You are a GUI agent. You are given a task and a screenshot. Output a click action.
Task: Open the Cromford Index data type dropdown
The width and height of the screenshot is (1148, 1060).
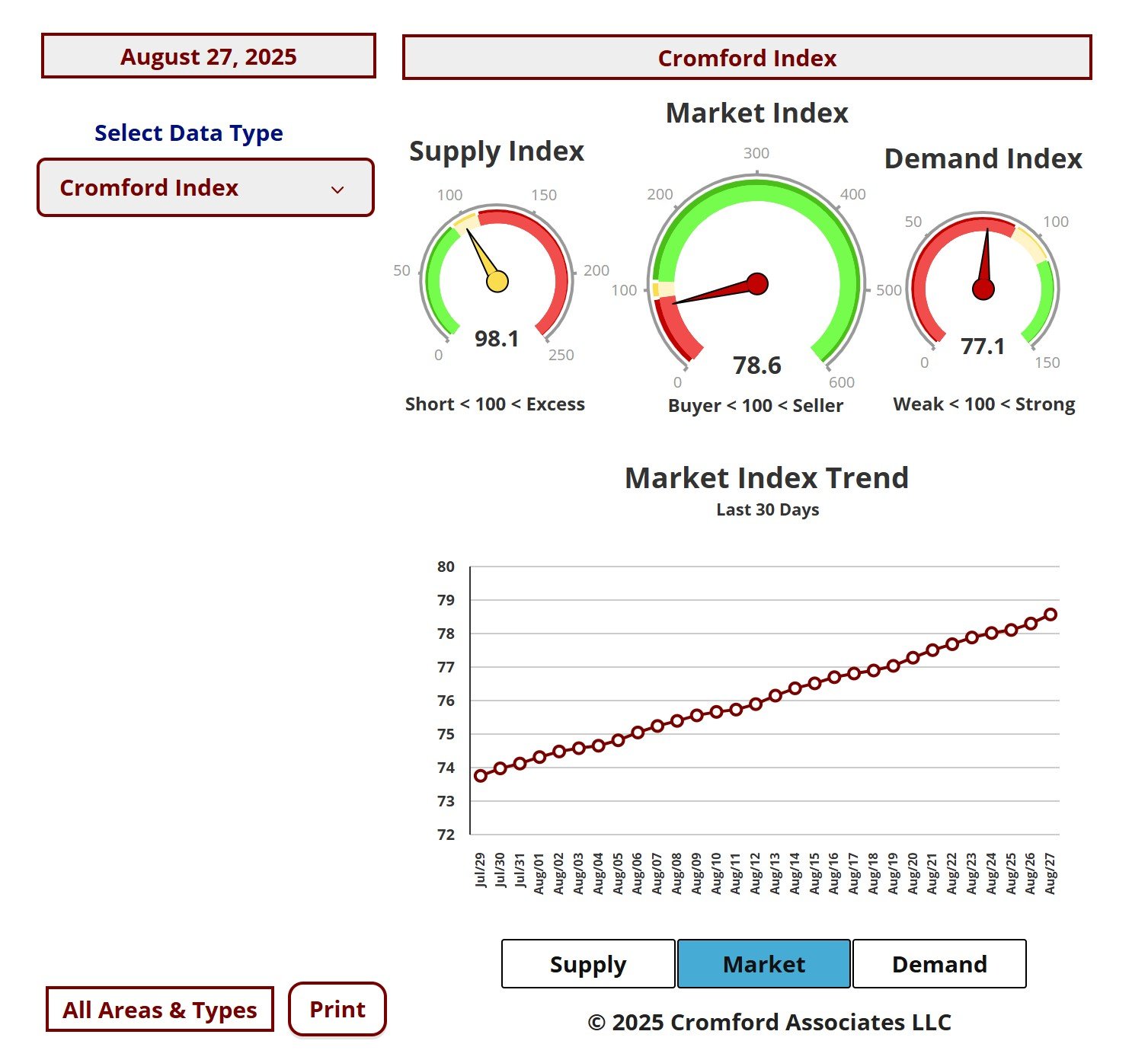[x=205, y=188]
